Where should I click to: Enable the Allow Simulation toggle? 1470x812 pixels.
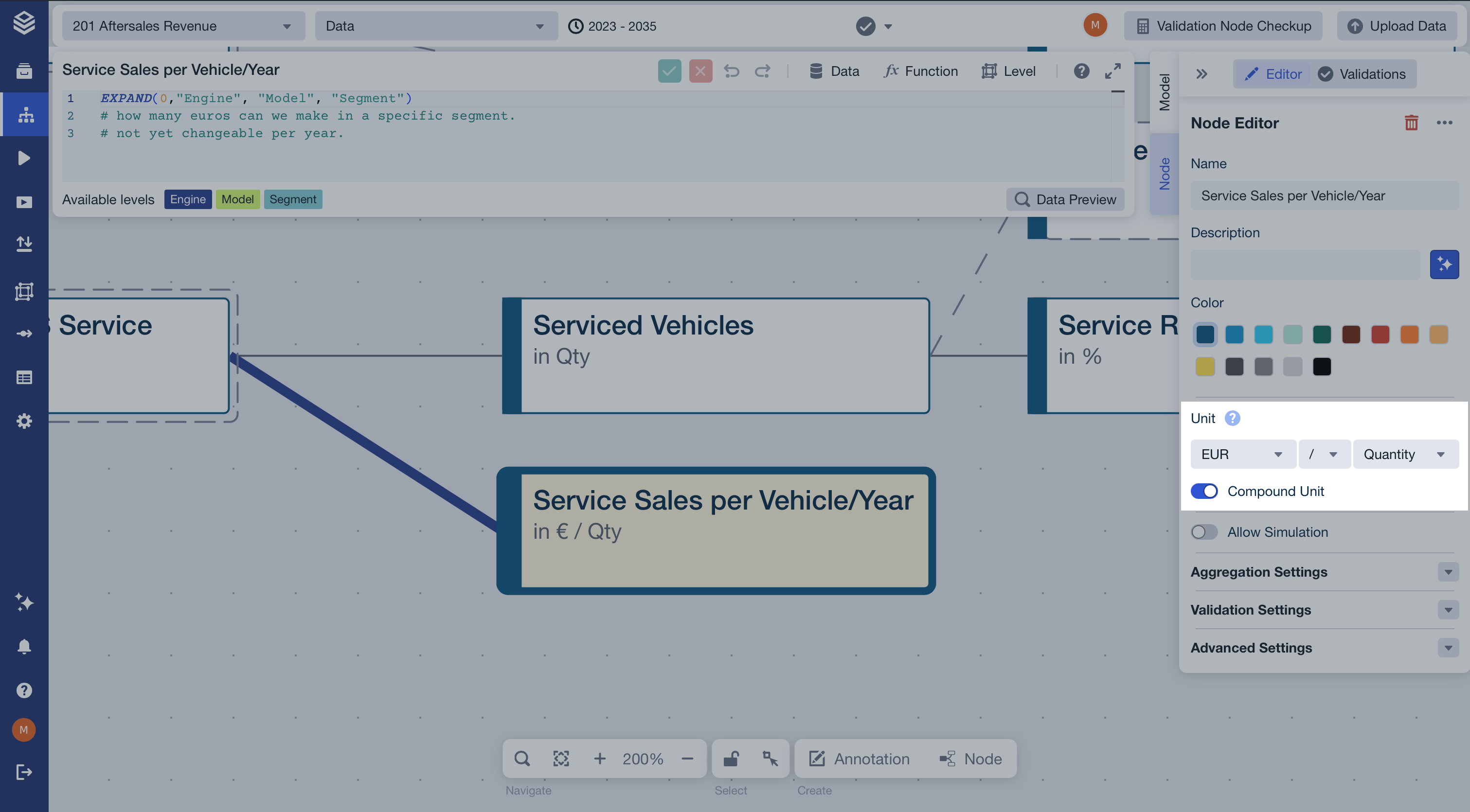point(1204,532)
